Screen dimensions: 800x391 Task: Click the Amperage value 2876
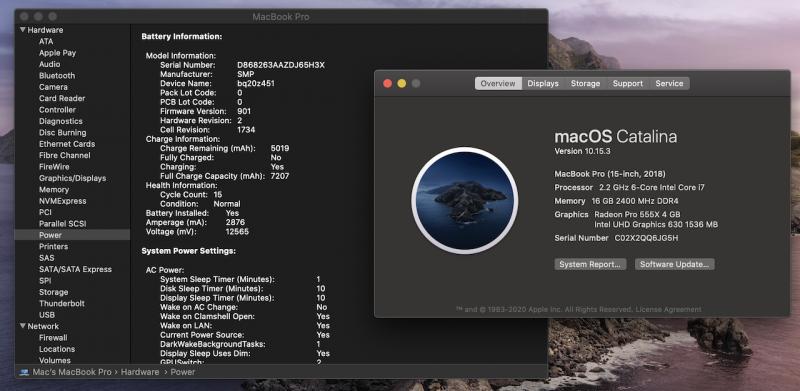pyautogui.click(x=235, y=223)
